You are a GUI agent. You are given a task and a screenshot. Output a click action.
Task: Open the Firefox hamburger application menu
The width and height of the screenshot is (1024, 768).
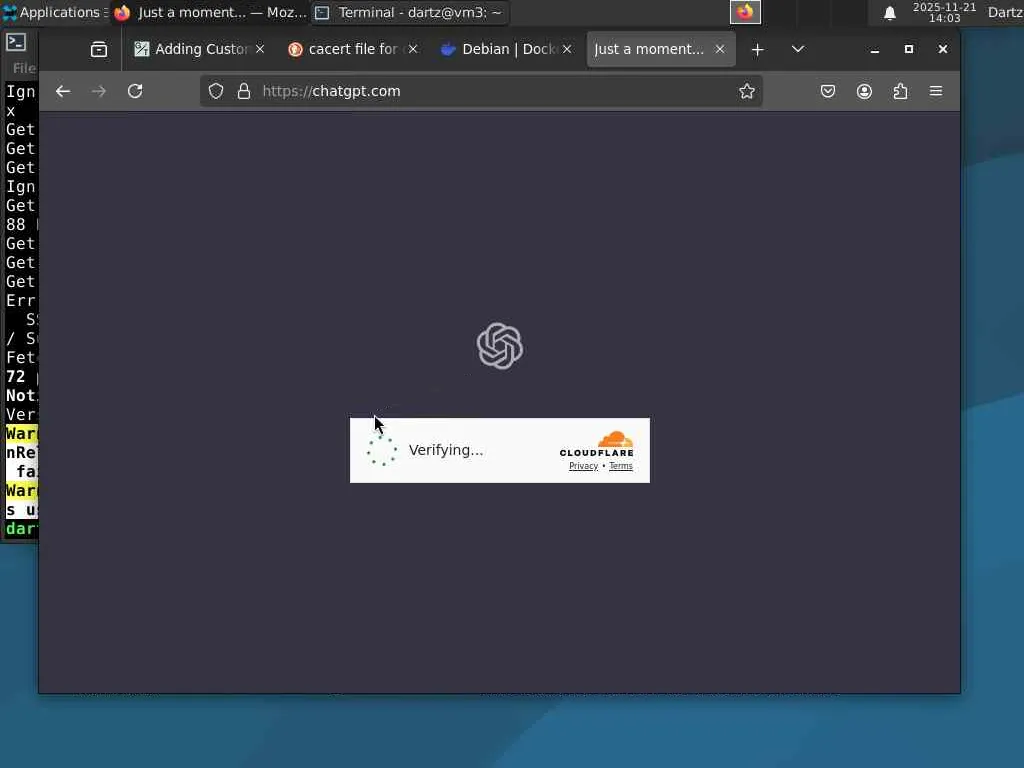click(936, 91)
